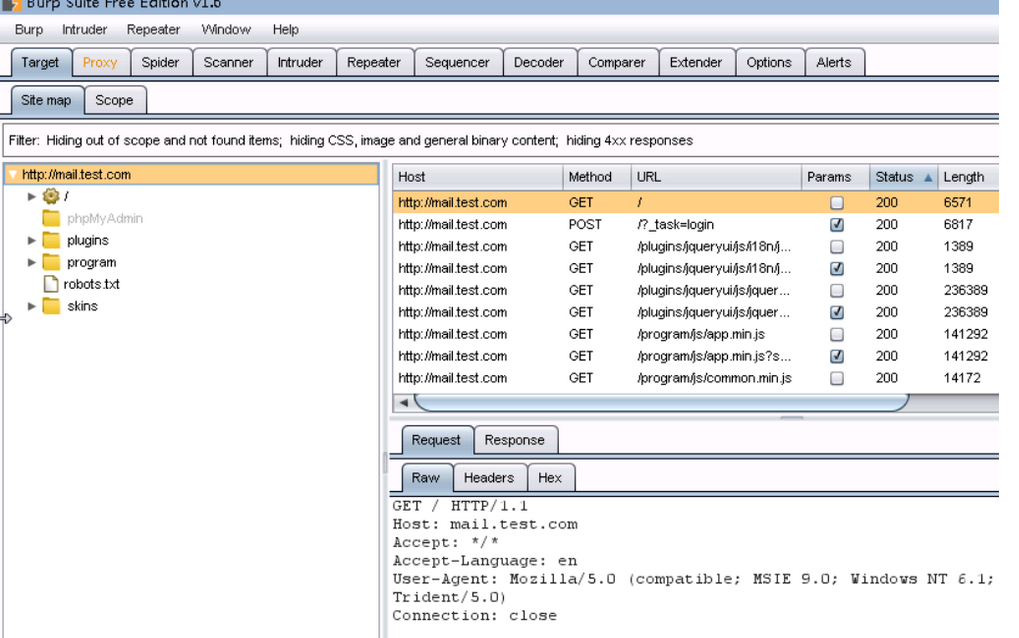Open the Repeater tool tab

pos(374,62)
